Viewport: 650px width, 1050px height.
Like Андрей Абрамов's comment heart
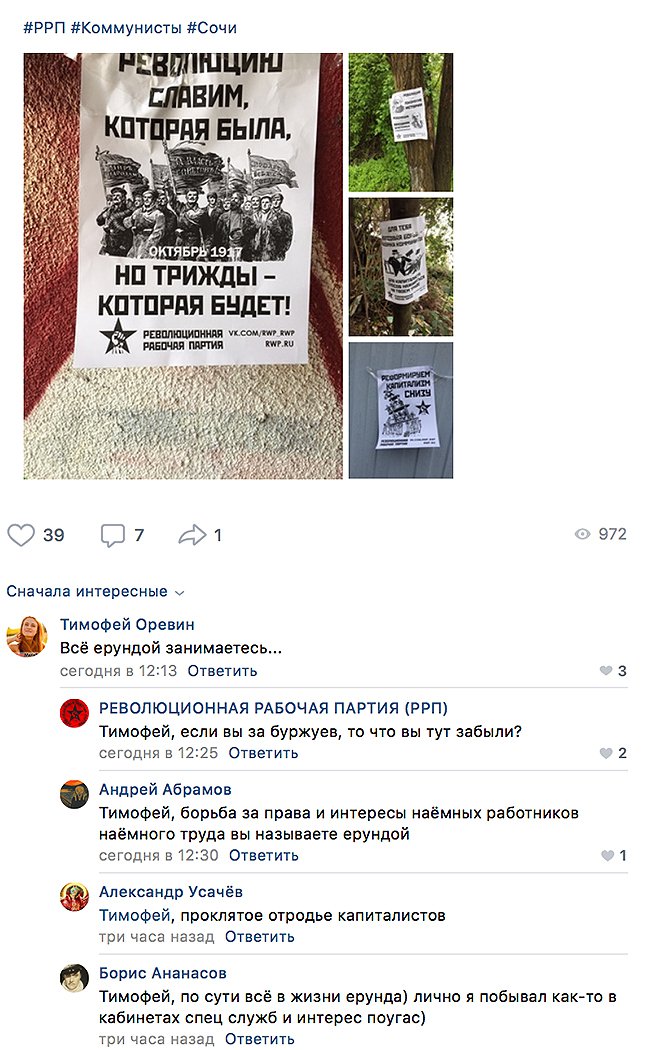(x=607, y=856)
